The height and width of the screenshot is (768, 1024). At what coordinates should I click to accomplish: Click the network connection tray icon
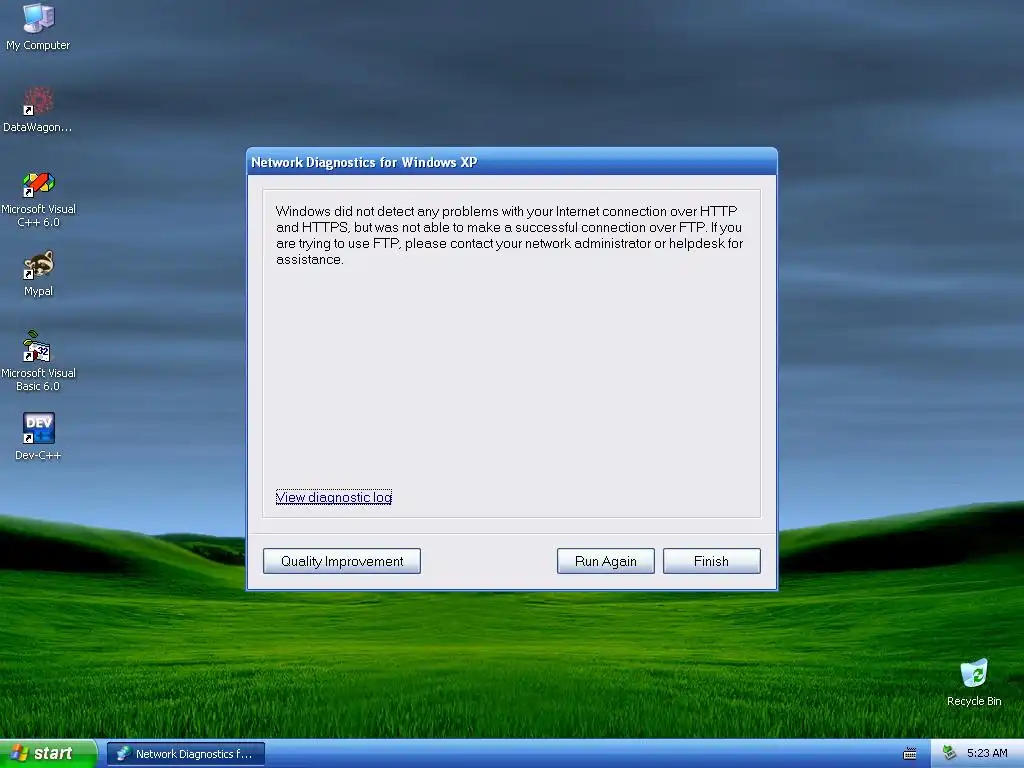[948, 753]
